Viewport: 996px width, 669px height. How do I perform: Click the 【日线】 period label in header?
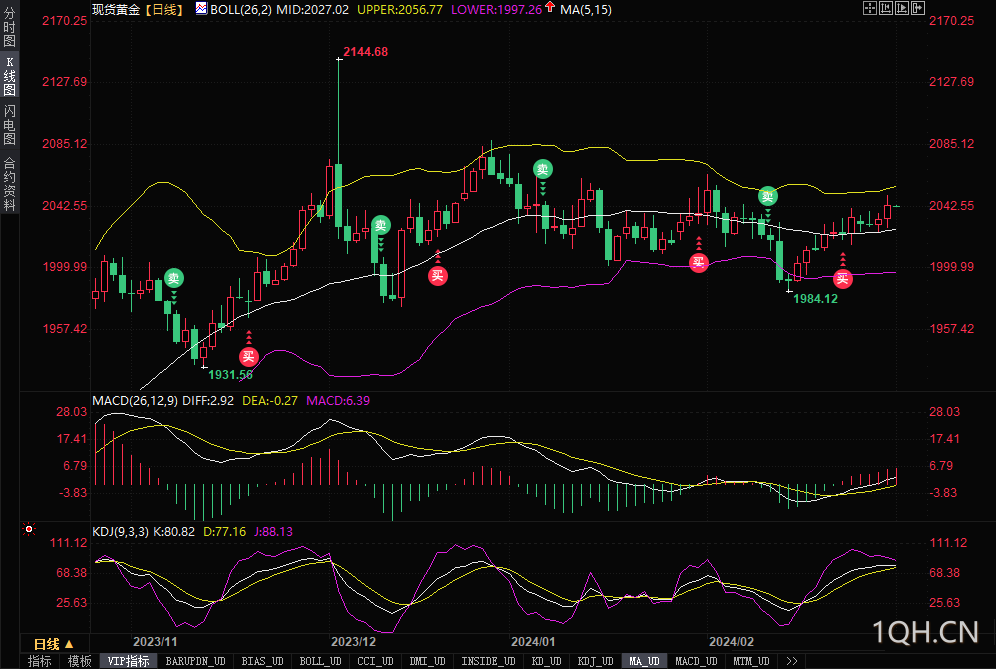(164, 10)
